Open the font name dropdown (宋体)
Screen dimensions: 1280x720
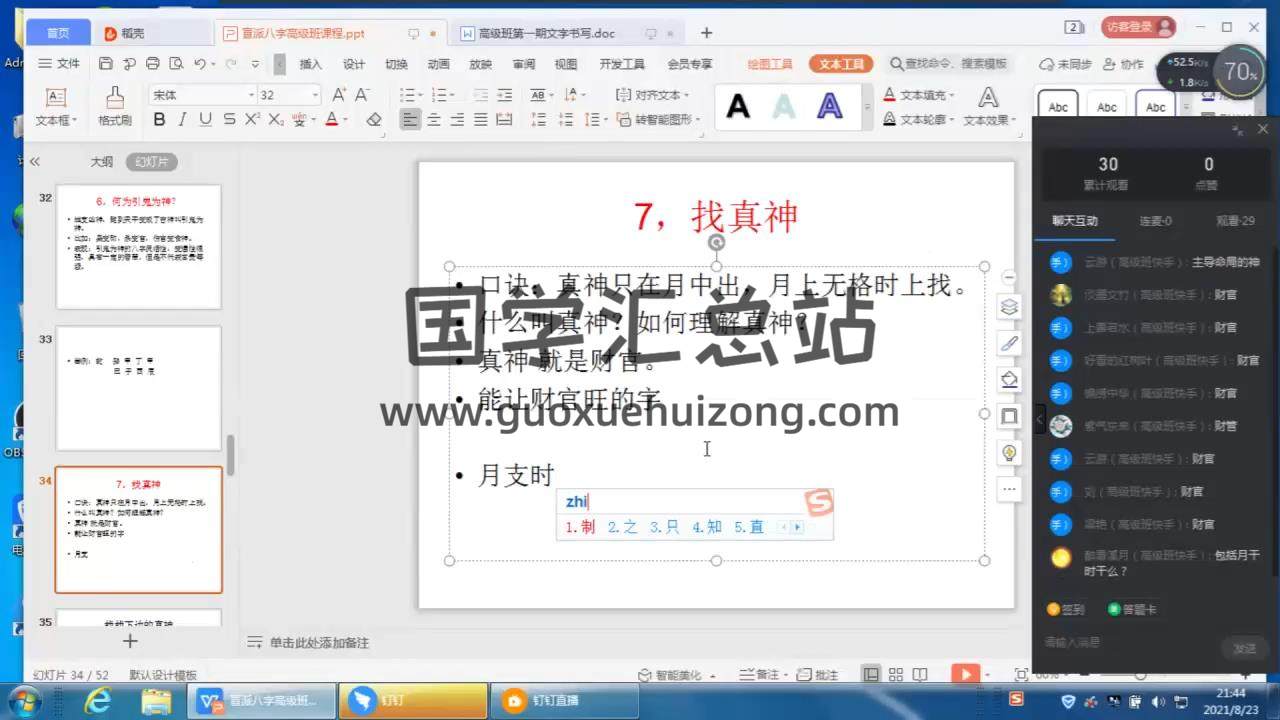click(x=251, y=95)
